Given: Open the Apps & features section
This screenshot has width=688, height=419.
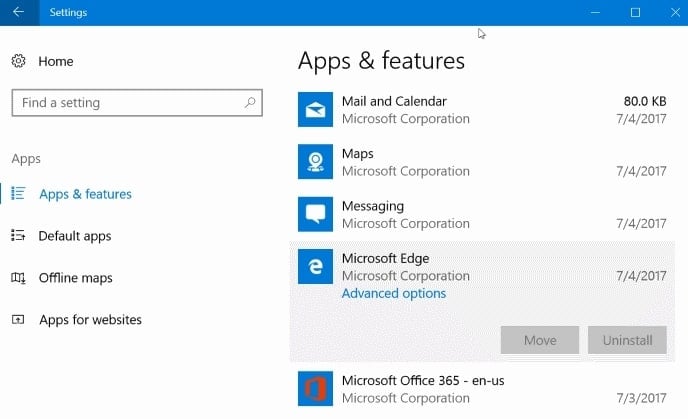Looking at the screenshot, I should 85,194.
